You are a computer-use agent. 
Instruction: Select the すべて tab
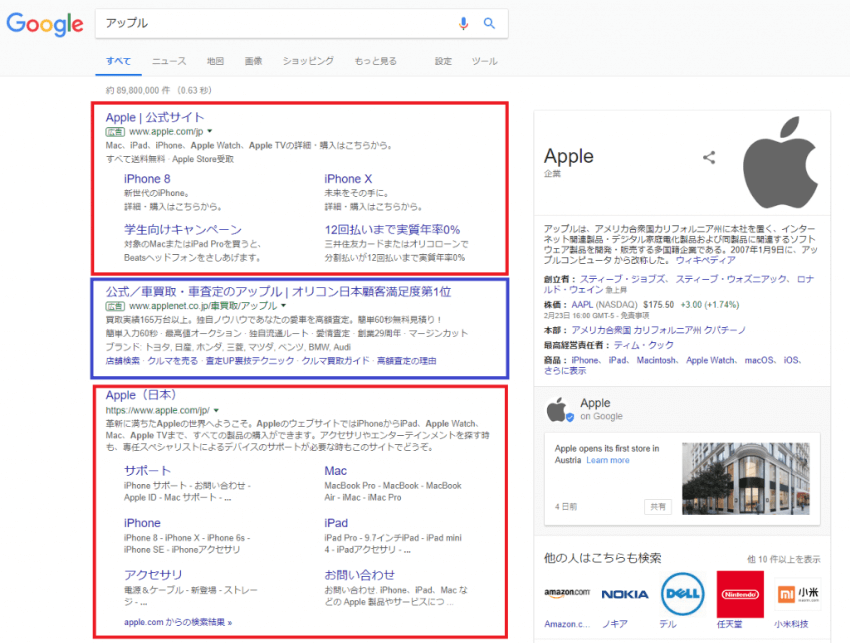118,61
